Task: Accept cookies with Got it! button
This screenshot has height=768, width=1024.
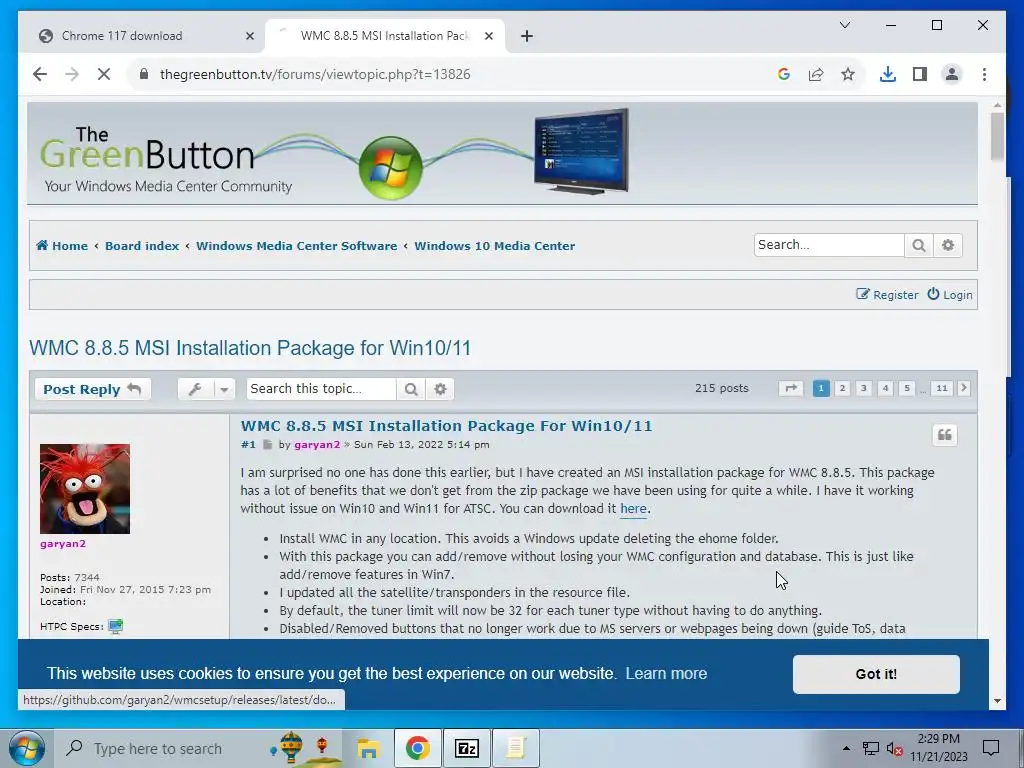Action: click(876, 674)
